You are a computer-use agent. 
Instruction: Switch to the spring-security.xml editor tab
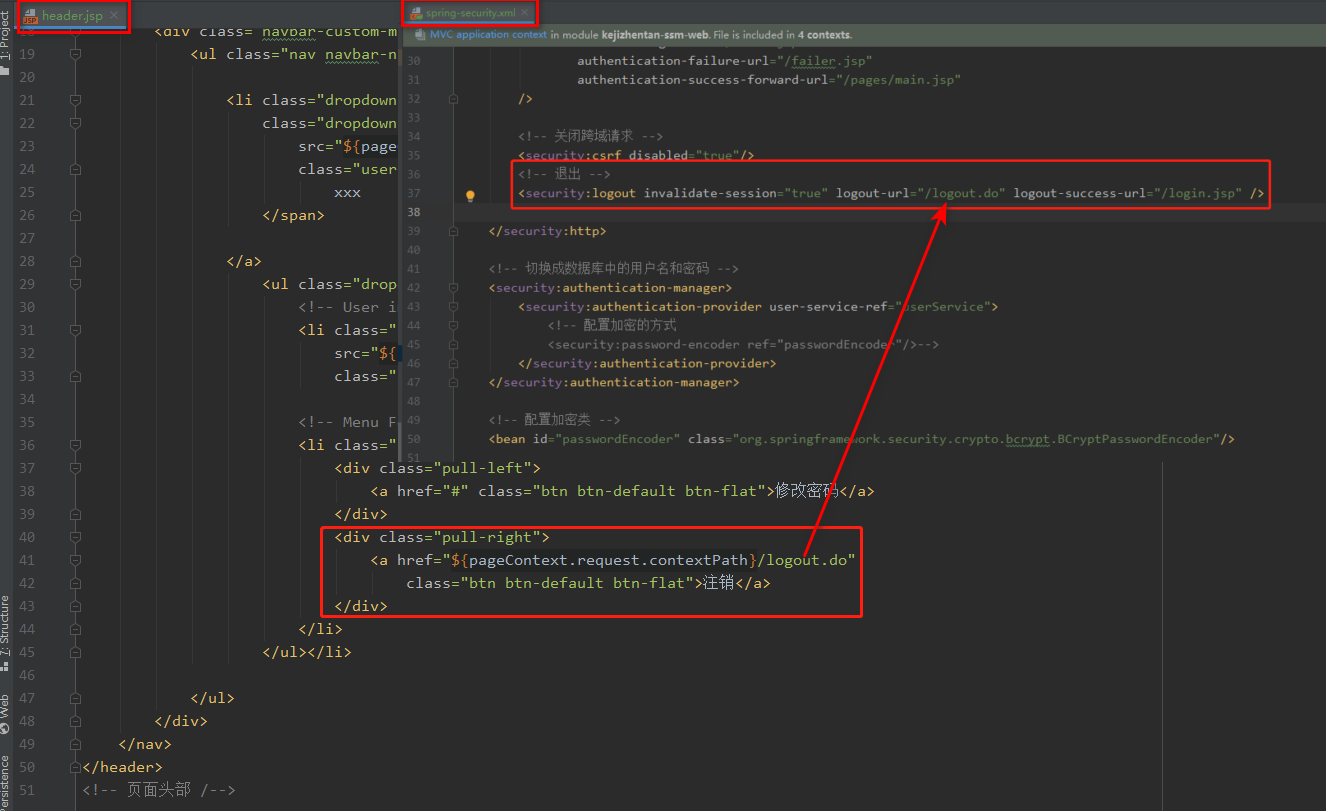470,14
